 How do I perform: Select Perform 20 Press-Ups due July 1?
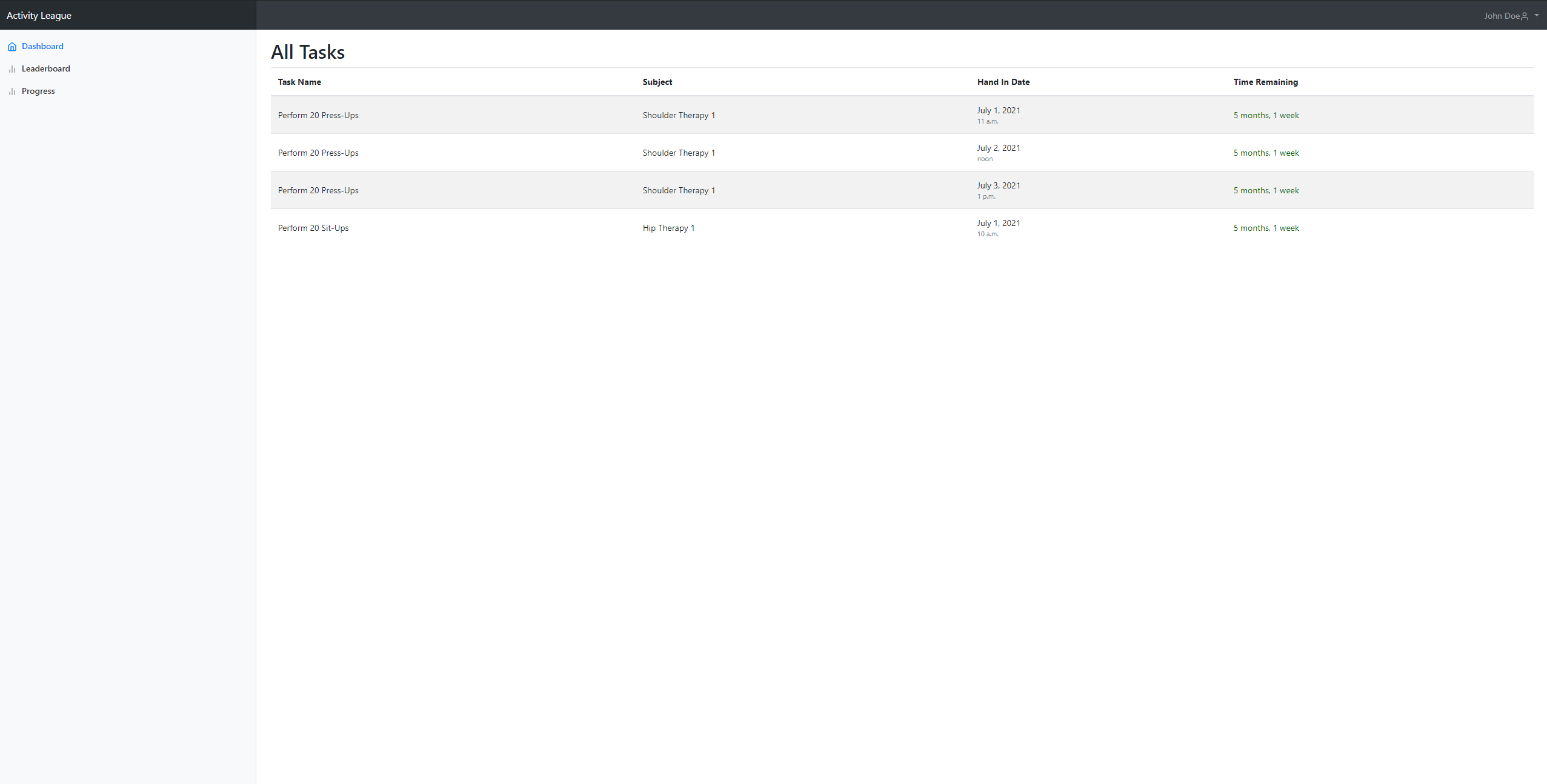point(318,115)
